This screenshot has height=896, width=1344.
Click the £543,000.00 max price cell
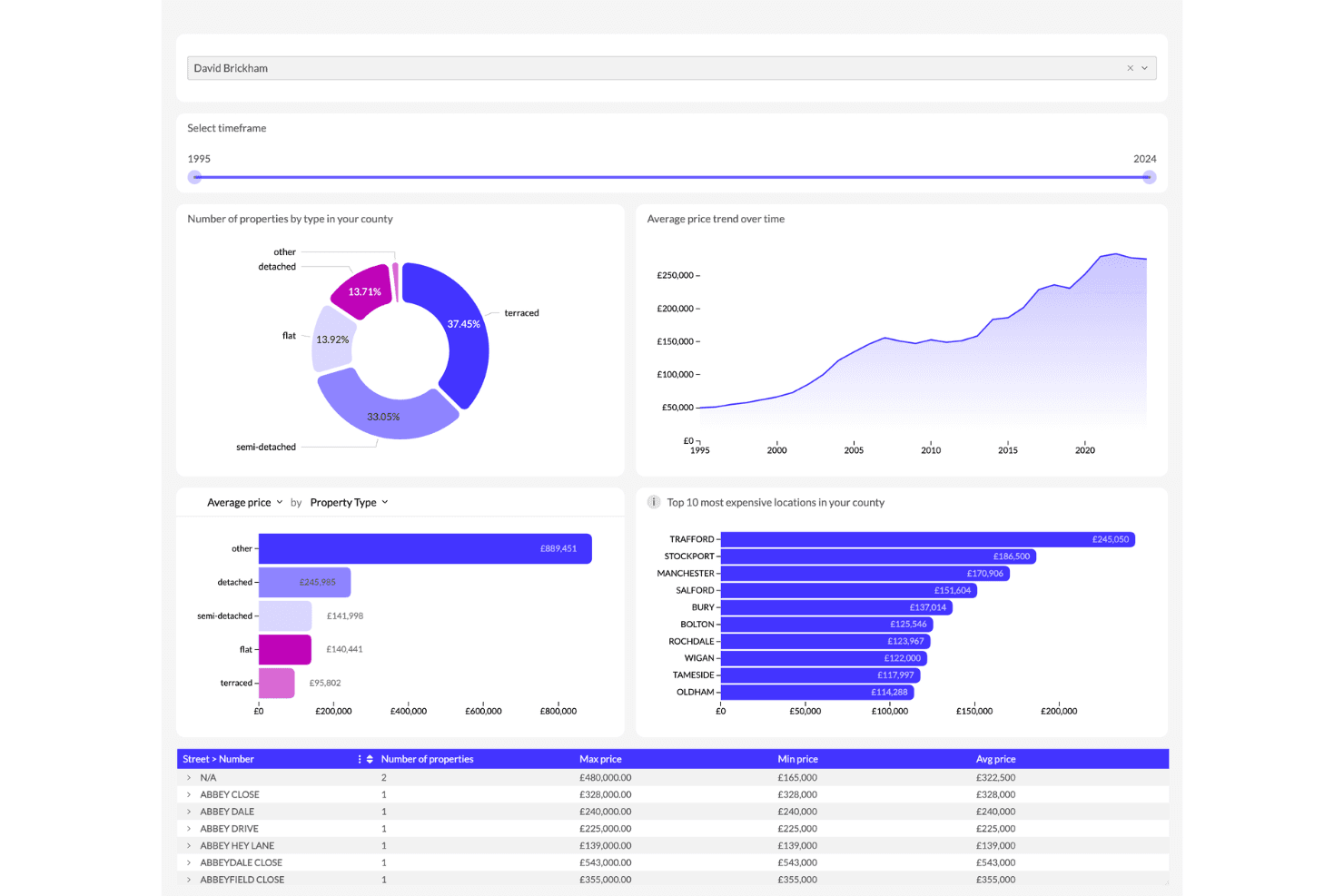pyautogui.click(x=605, y=862)
